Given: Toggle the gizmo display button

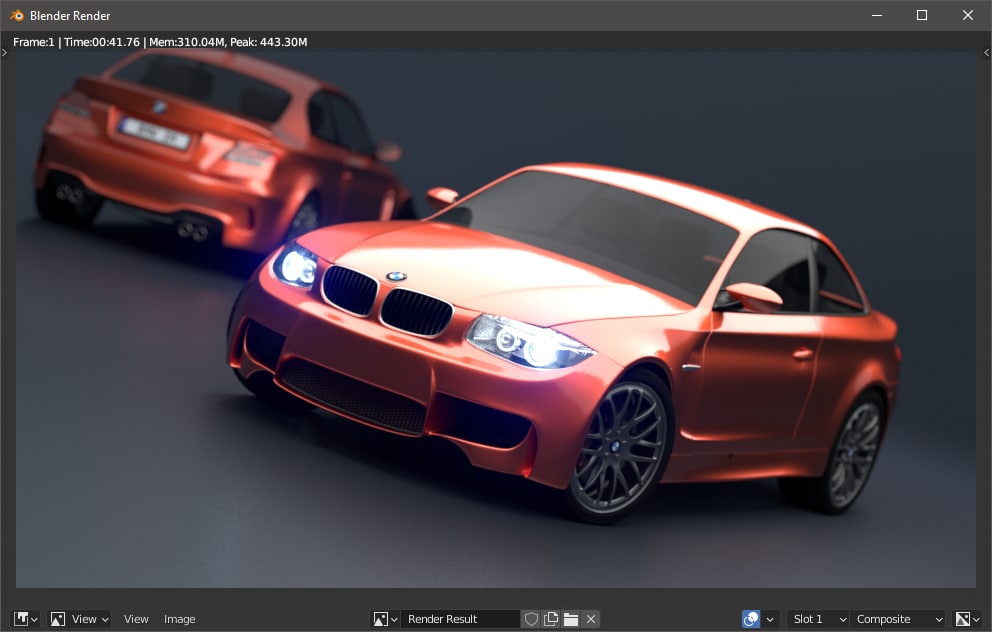Looking at the screenshot, I should point(751,619).
